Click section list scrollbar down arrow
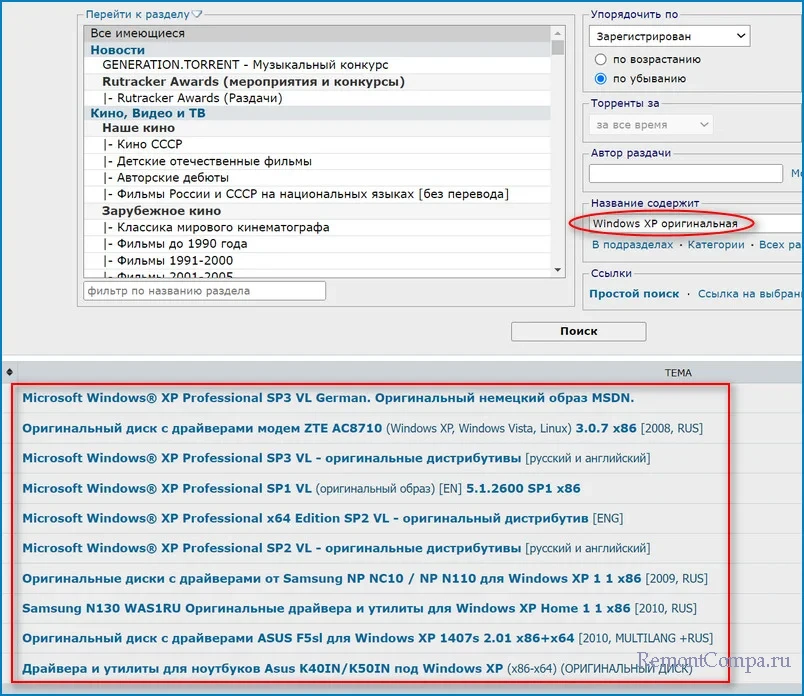The width and height of the screenshot is (804, 696). (x=558, y=268)
